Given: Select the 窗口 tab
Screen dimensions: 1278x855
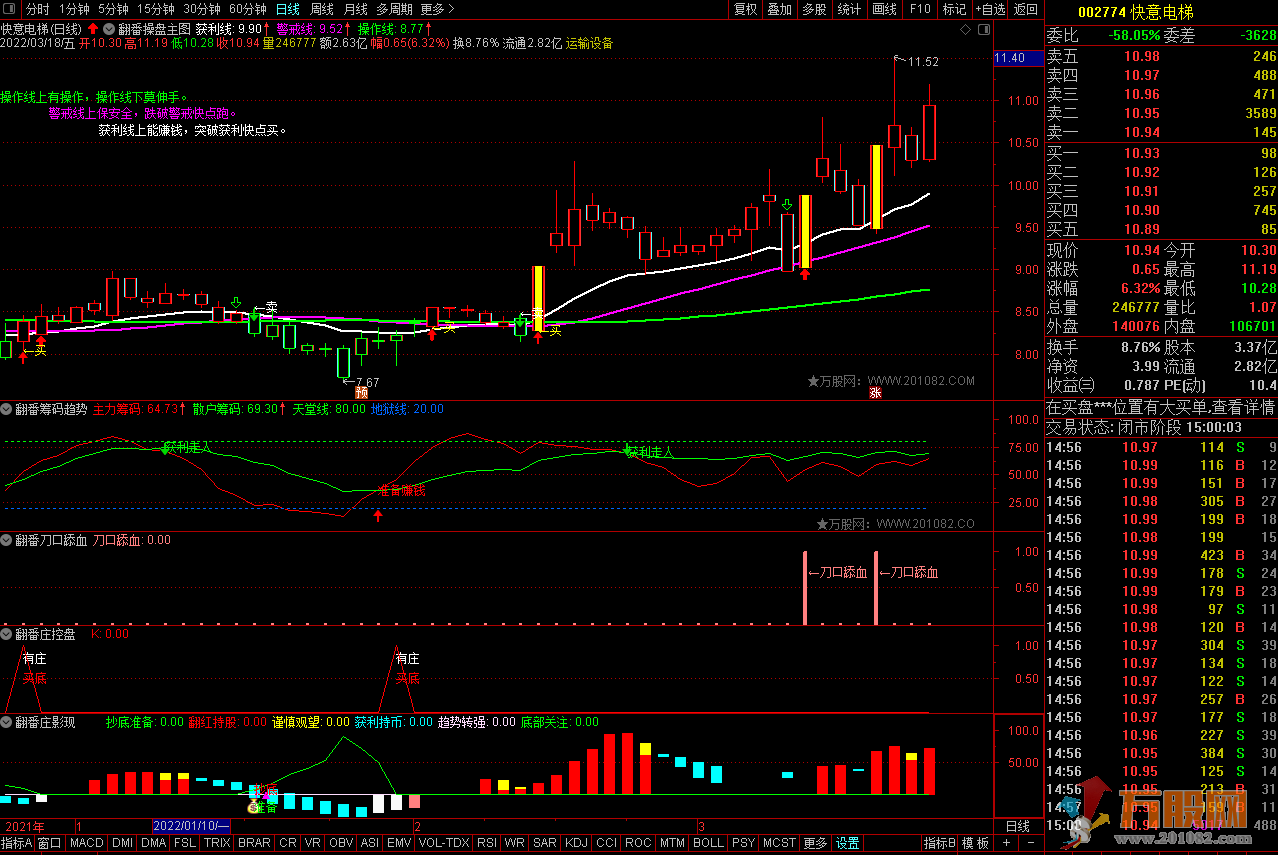Looking at the screenshot, I should coord(50,843).
